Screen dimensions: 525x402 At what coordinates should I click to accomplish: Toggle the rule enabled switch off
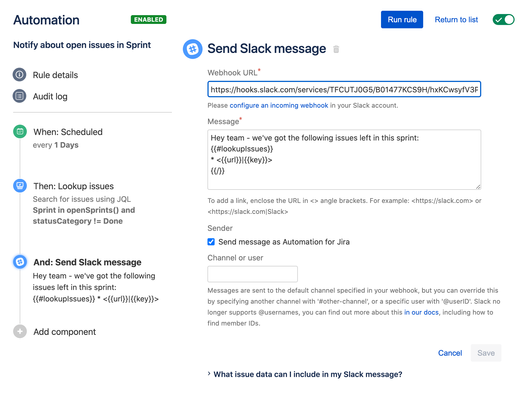[x=503, y=20]
